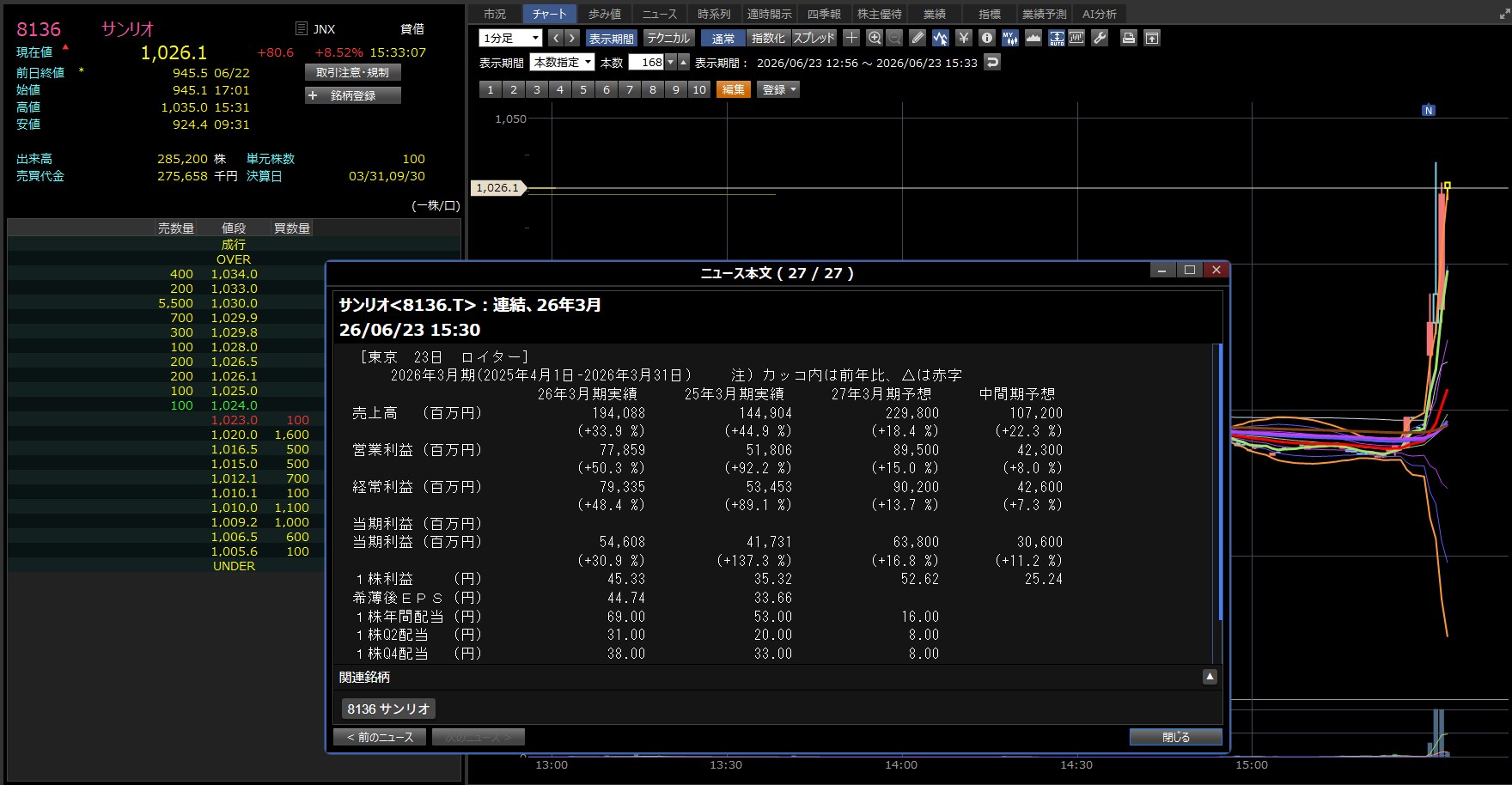Select スプレッド chart mode

click(814, 38)
